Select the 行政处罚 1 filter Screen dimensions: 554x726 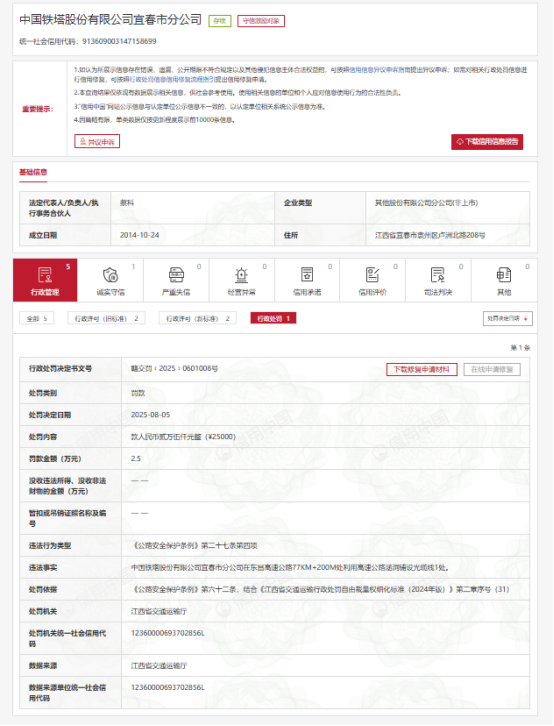[273, 319]
